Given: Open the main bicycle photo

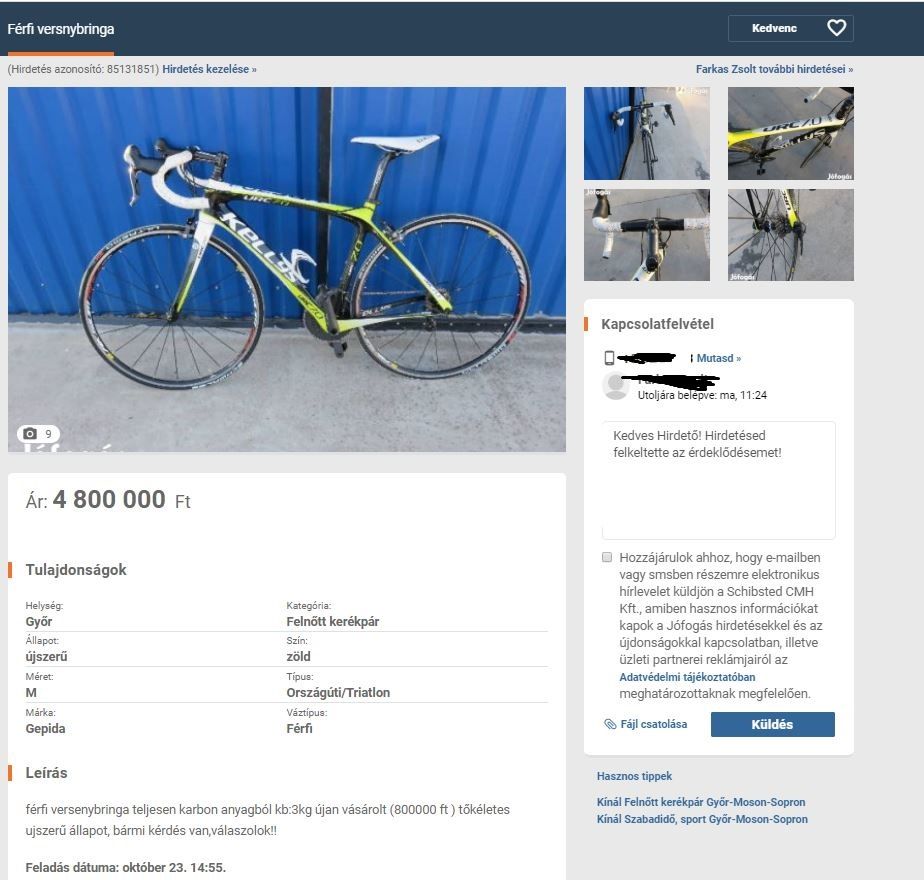Looking at the screenshot, I should (x=287, y=269).
